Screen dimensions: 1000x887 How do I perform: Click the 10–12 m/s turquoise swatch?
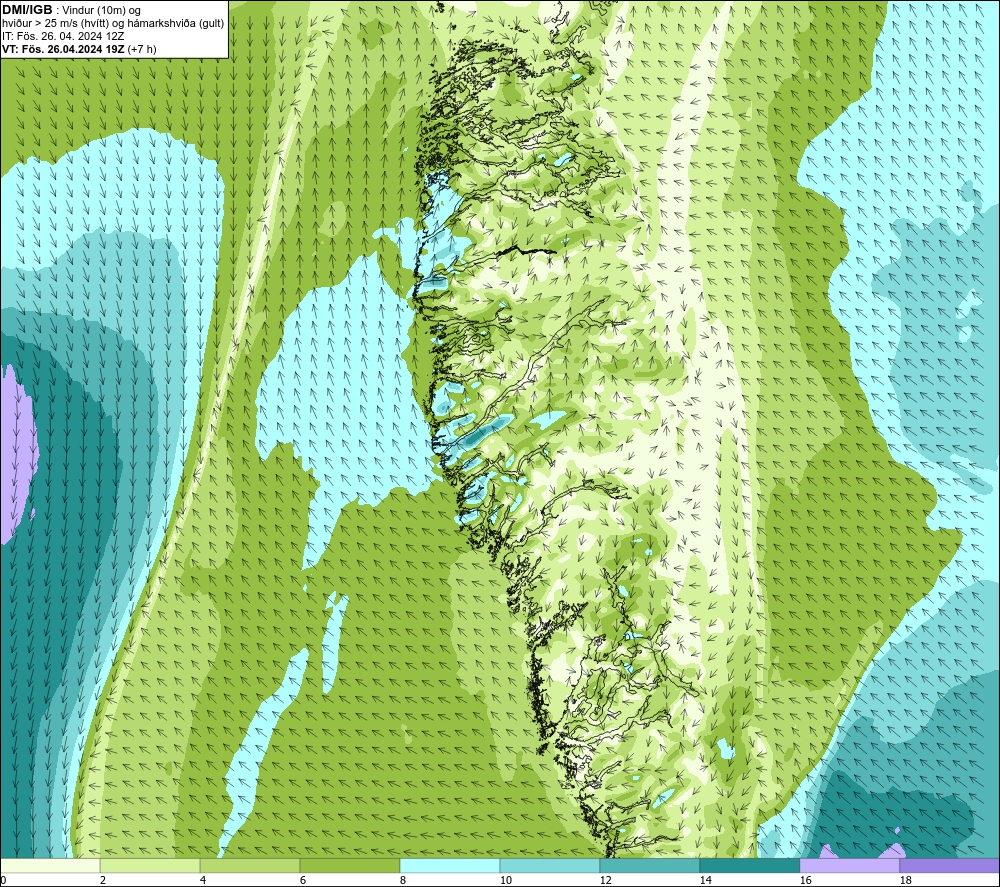click(550, 865)
